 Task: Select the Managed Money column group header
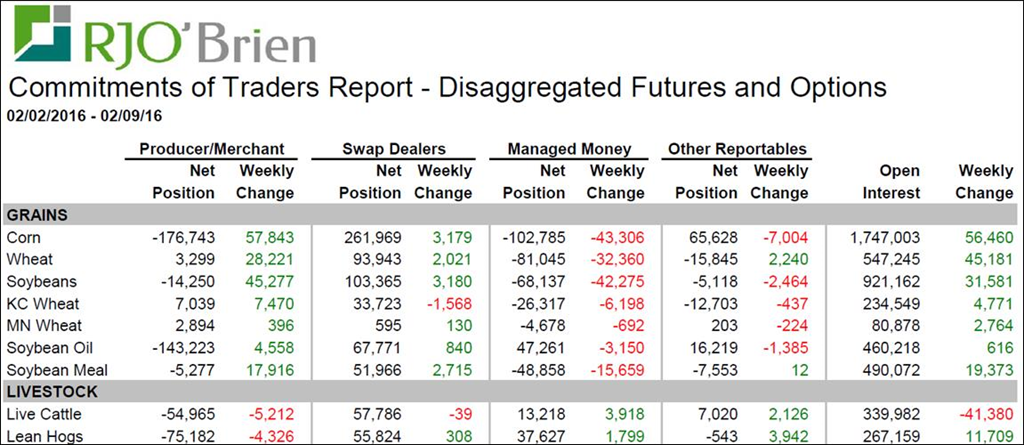(569, 149)
